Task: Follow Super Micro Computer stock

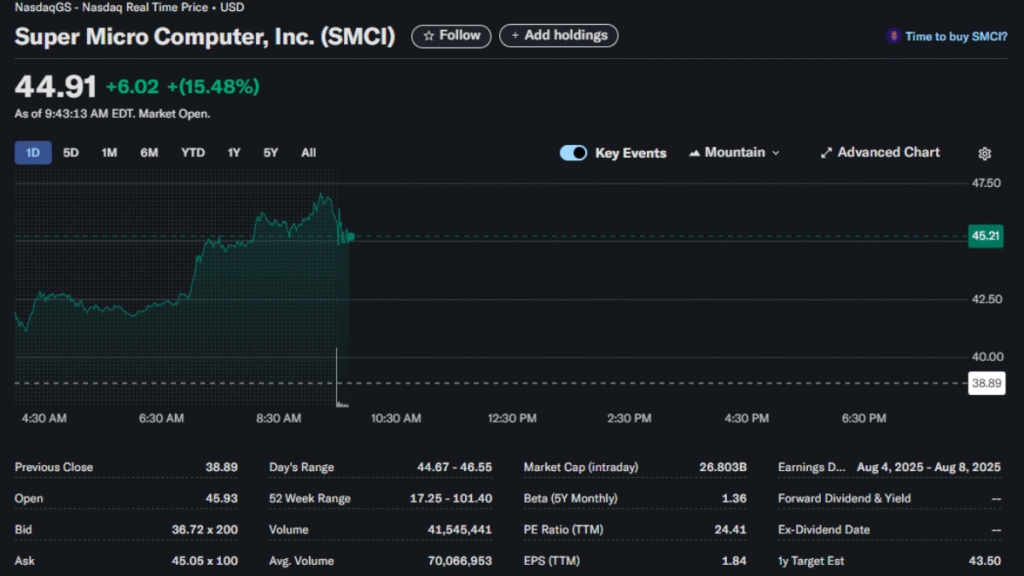Action: point(451,36)
